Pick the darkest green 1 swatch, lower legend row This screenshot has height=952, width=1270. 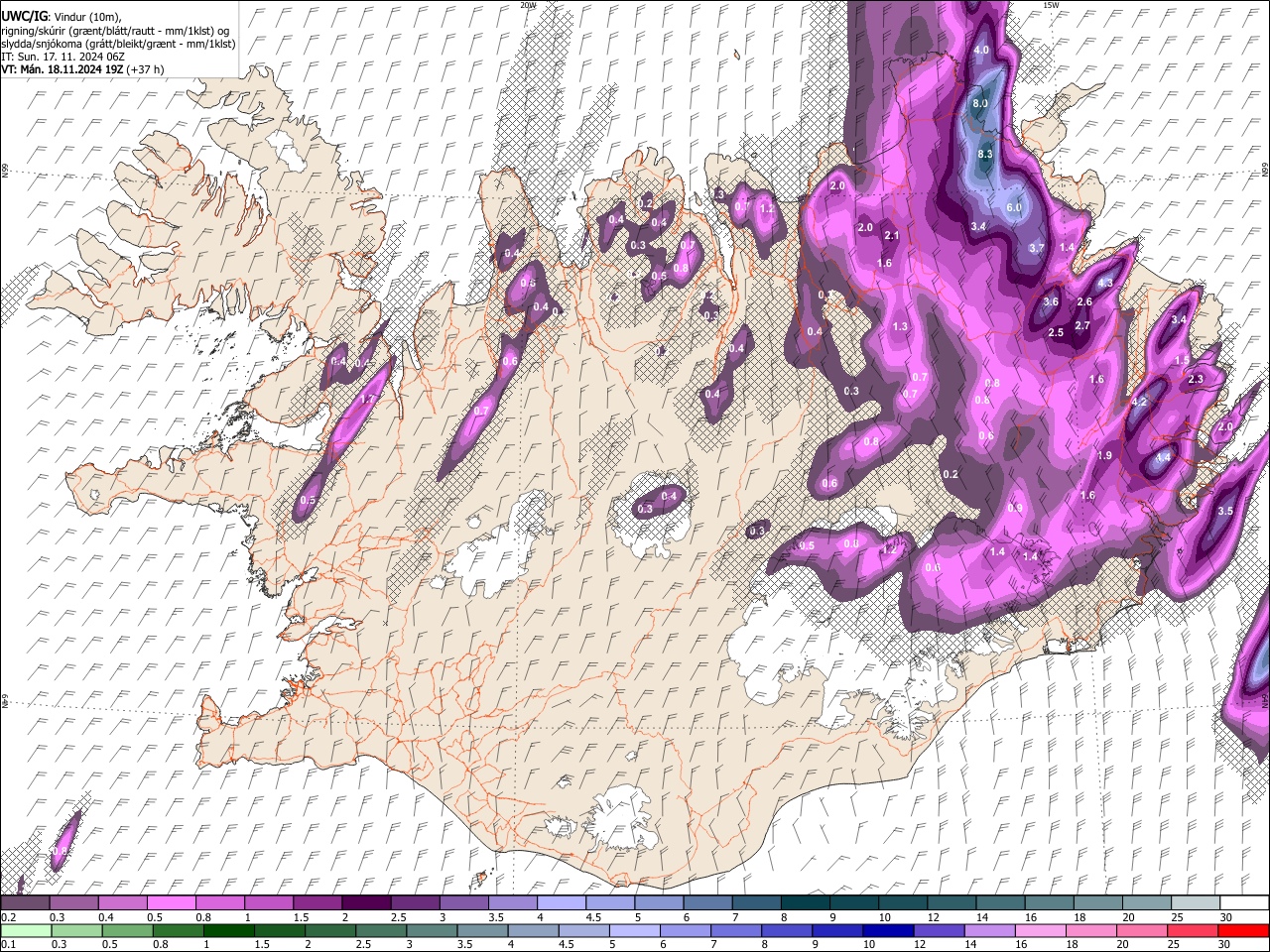click(229, 931)
